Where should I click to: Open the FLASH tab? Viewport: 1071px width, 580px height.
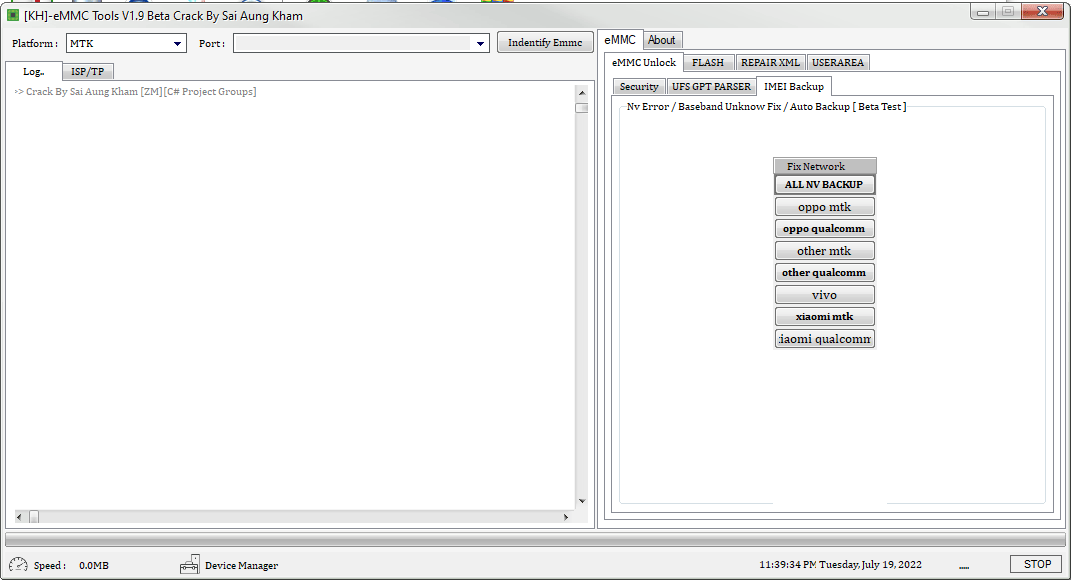pos(708,61)
